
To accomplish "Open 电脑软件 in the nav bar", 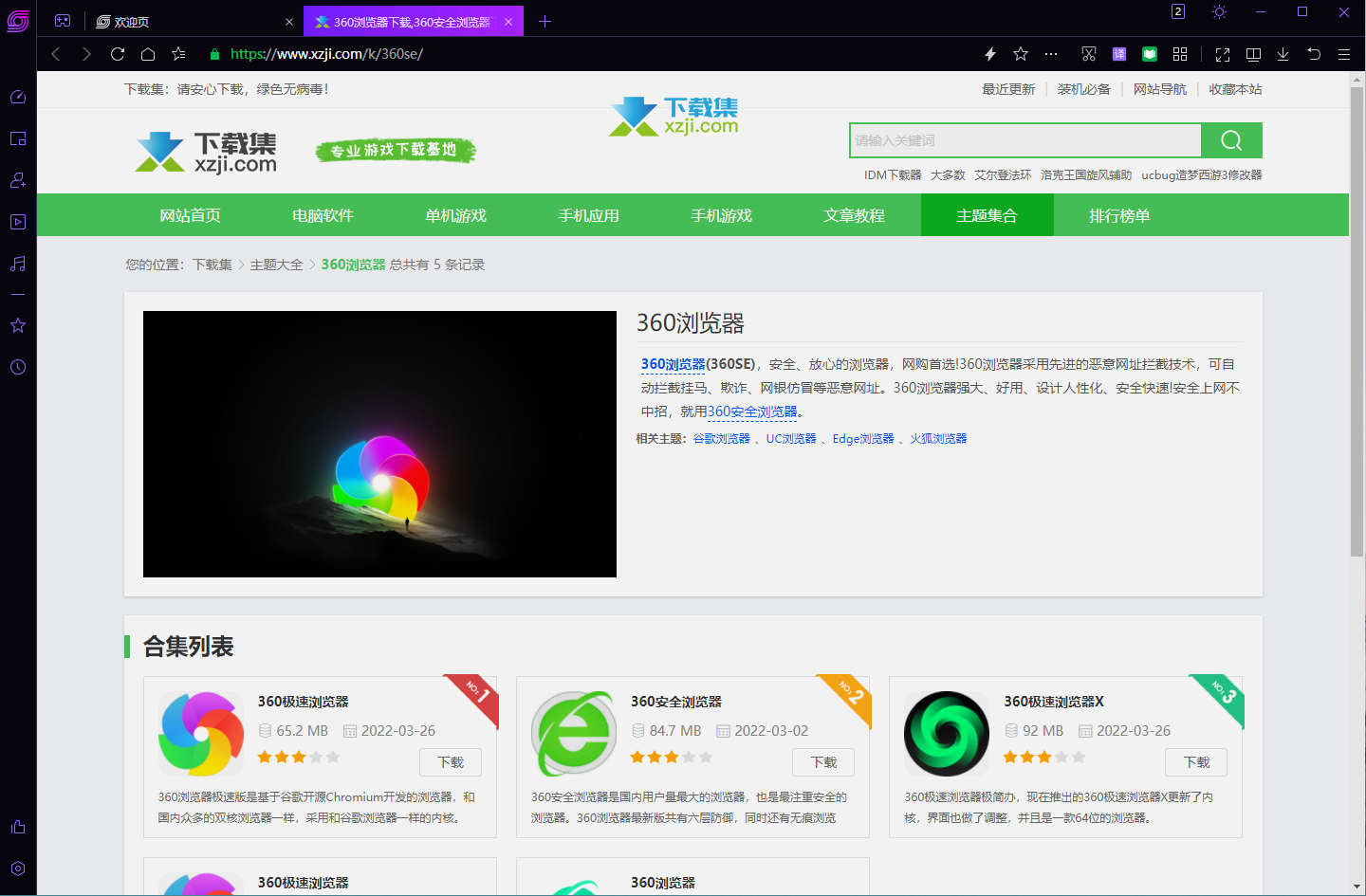I will [323, 215].
